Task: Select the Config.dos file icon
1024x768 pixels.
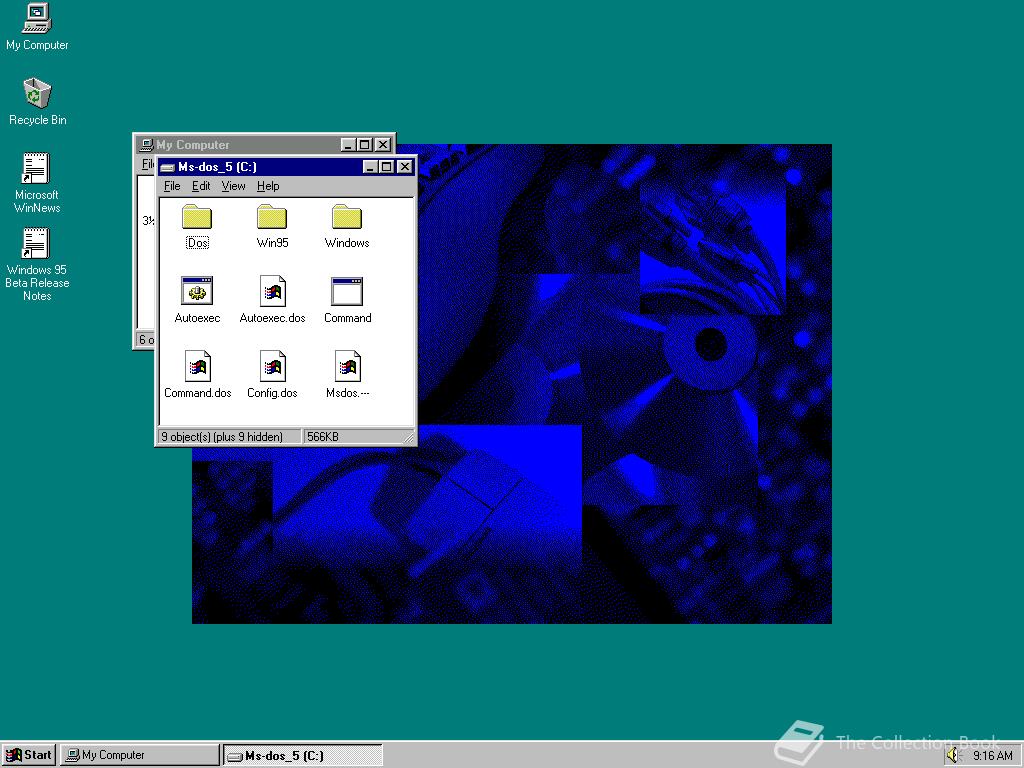Action: coord(272,366)
